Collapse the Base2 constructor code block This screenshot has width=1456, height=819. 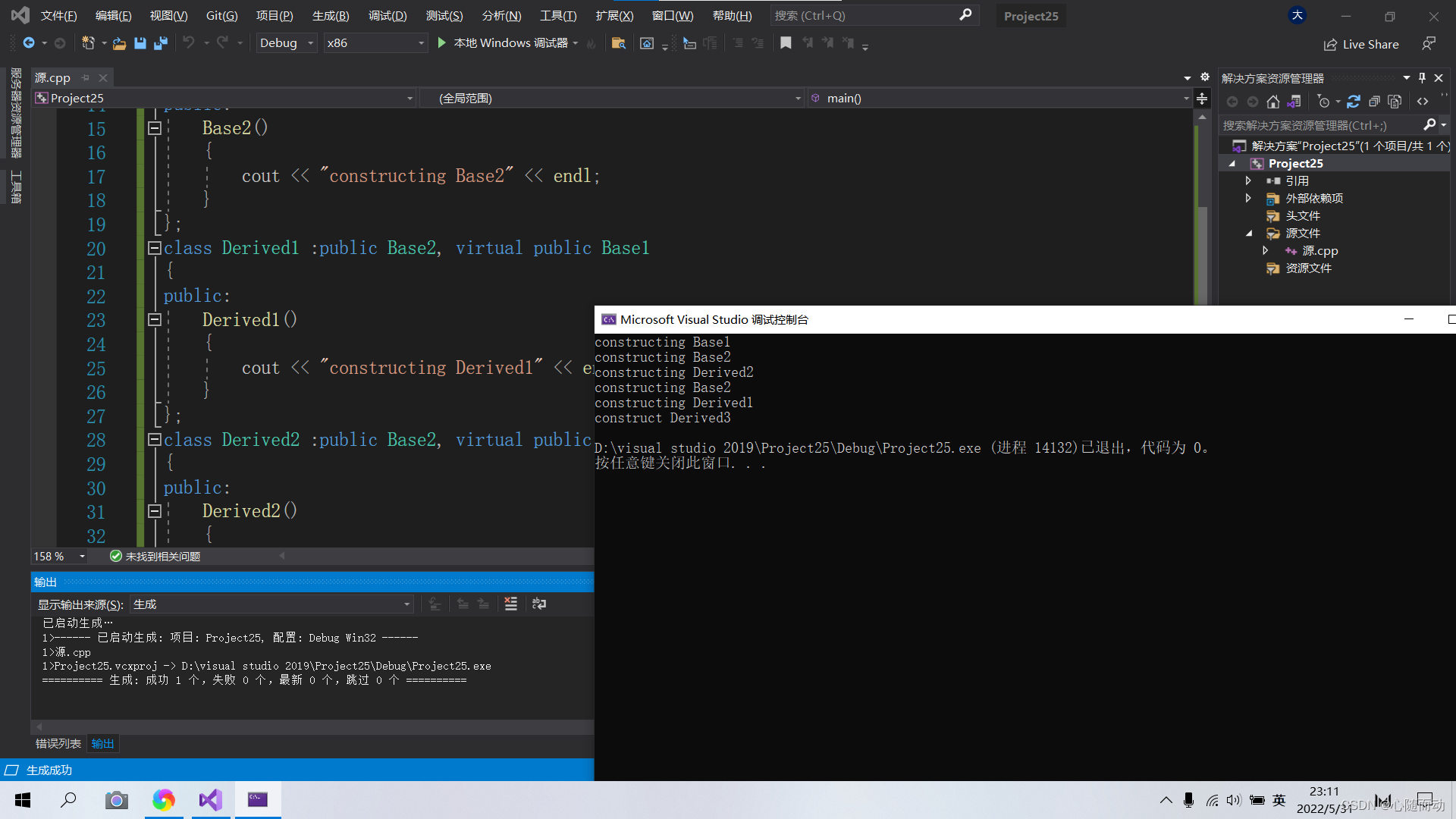point(155,128)
